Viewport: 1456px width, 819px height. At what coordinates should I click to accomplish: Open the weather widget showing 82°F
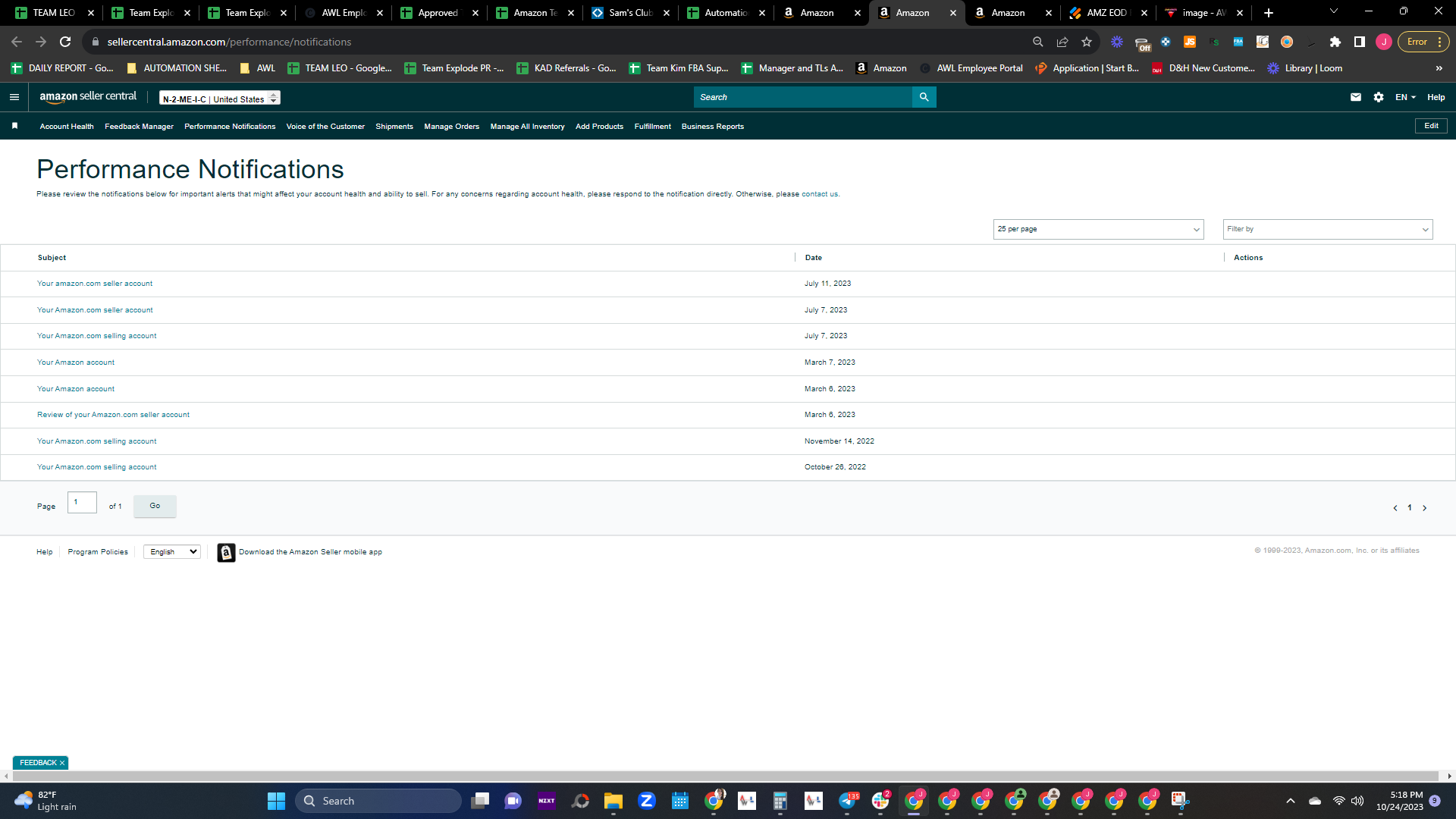click(x=45, y=801)
